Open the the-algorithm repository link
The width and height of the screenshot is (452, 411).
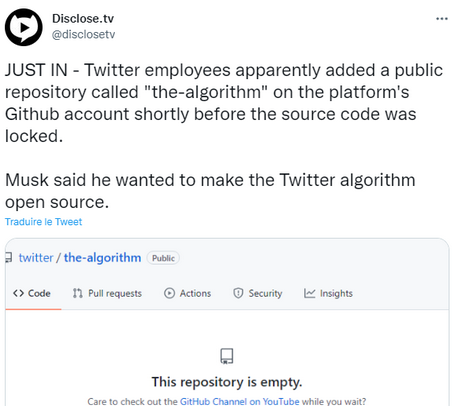pyautogui.click(x=102, y=258)
